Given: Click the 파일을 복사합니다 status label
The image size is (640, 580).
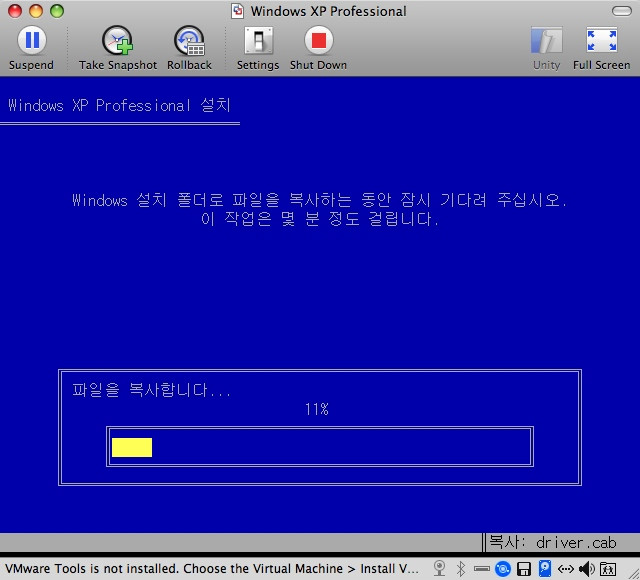Looking at the screenshot, I should [x=151, y=390].
